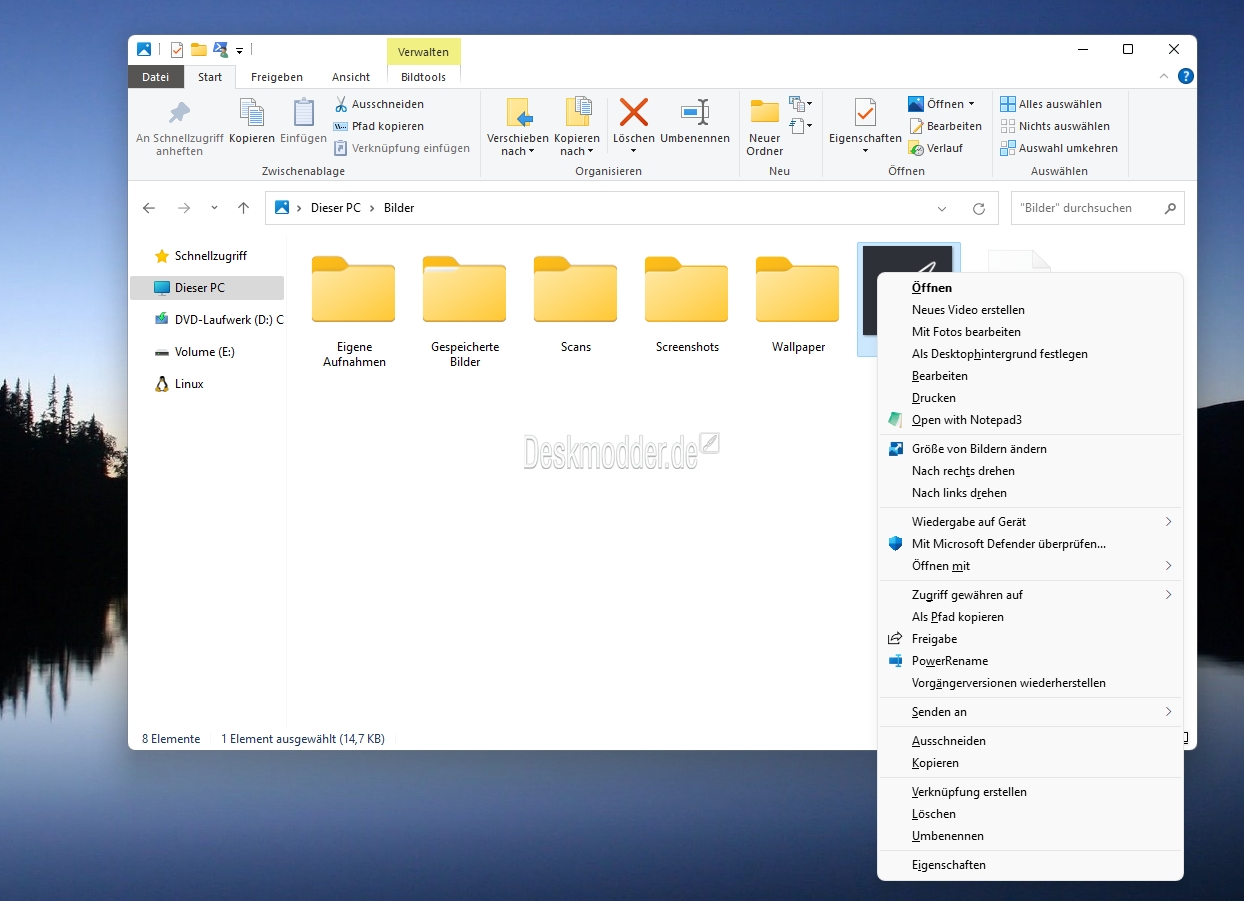Expand the Senden an submenu

1030,712
